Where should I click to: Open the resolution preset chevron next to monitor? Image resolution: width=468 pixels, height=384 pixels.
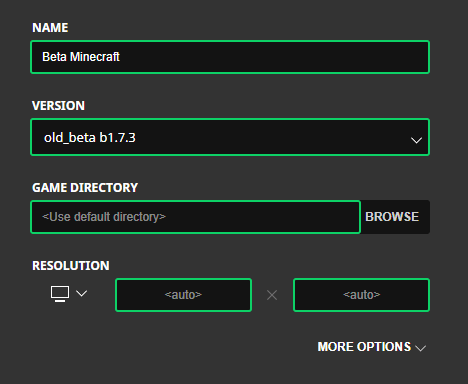click(x=82, y=293)
